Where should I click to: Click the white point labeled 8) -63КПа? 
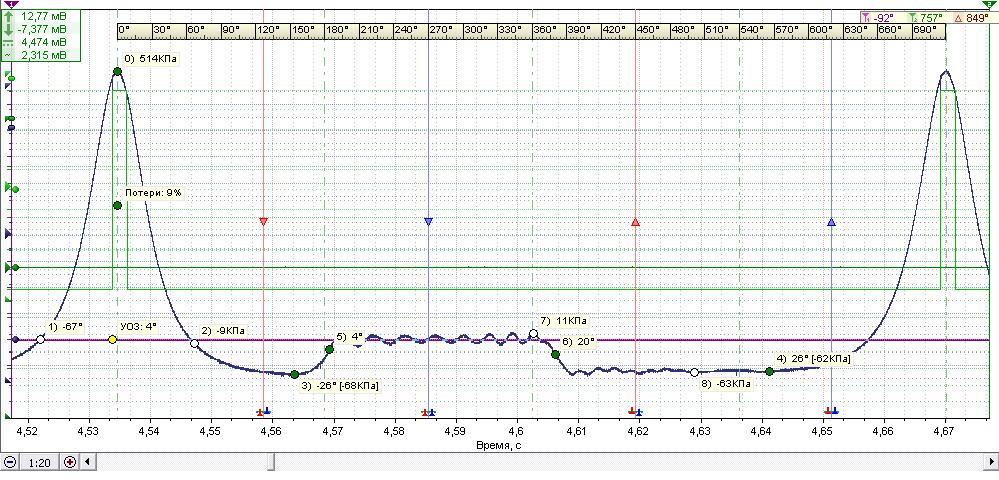click(x=694, y=372)
